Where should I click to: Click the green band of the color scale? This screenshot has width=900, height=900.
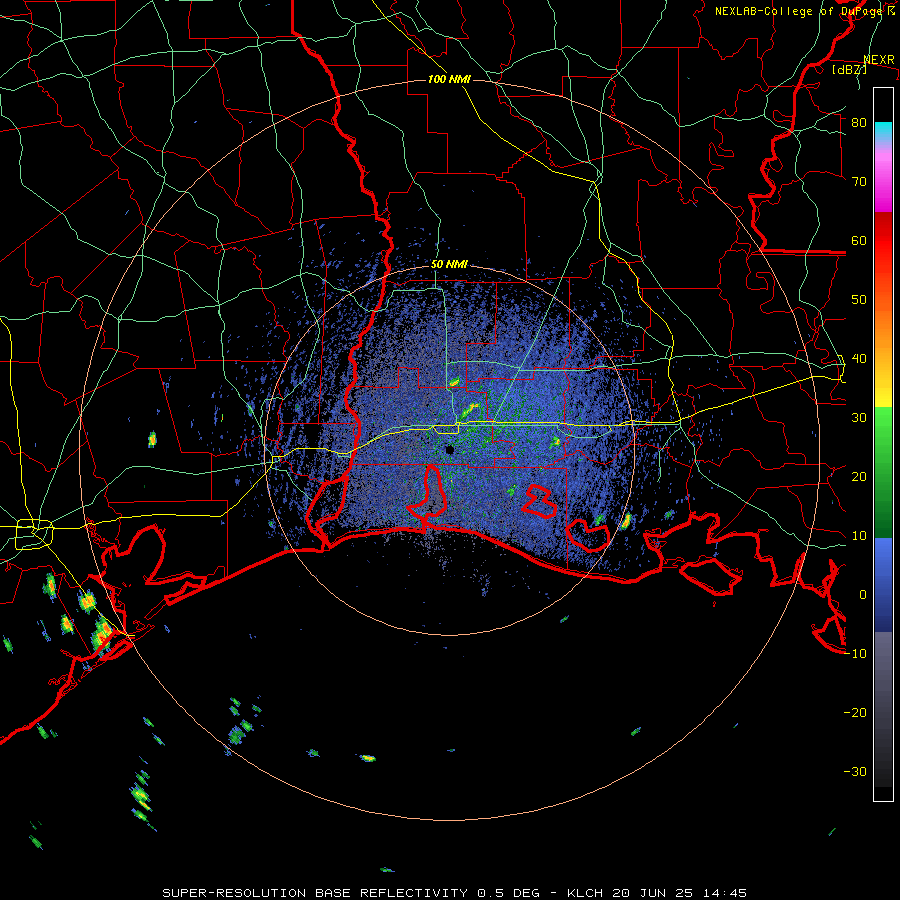pos(883,472)
